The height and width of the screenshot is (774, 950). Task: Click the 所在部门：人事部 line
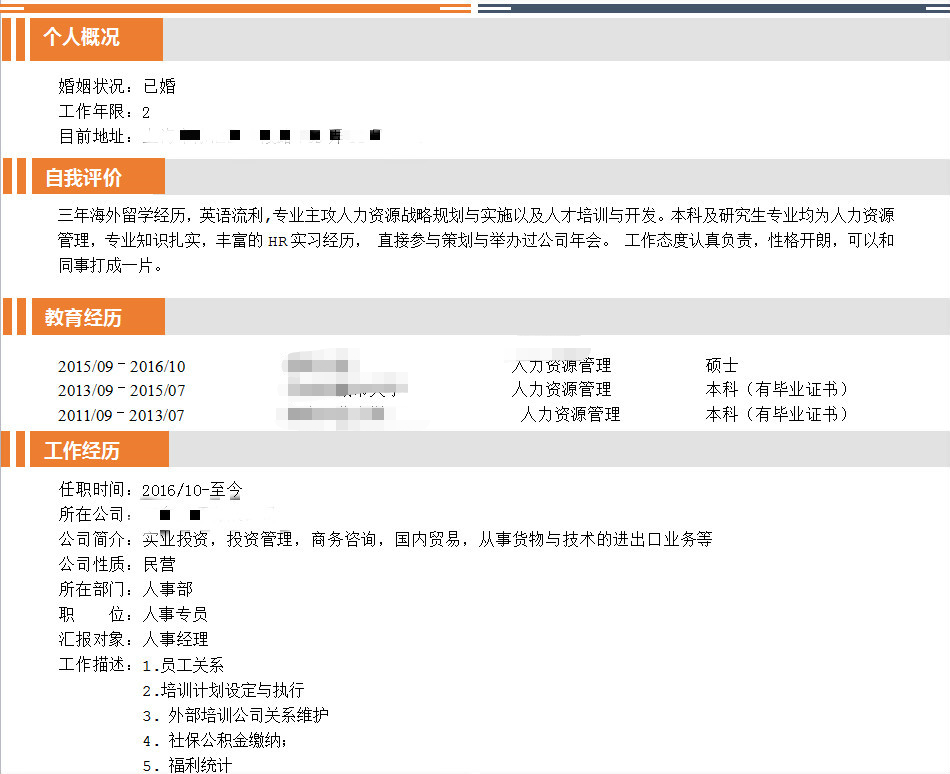coord(125,589)
